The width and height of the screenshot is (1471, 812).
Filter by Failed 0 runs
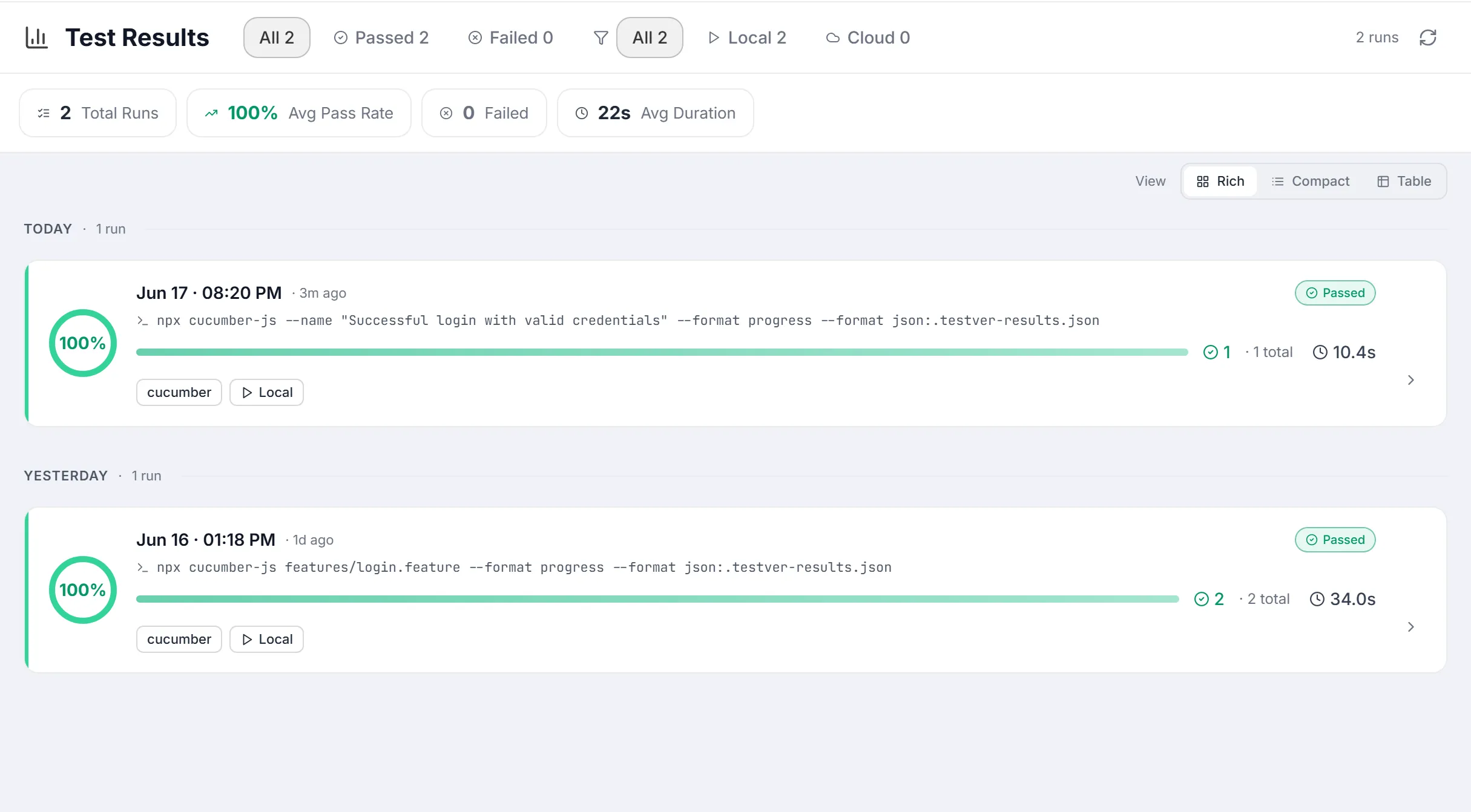pos(511,38)
